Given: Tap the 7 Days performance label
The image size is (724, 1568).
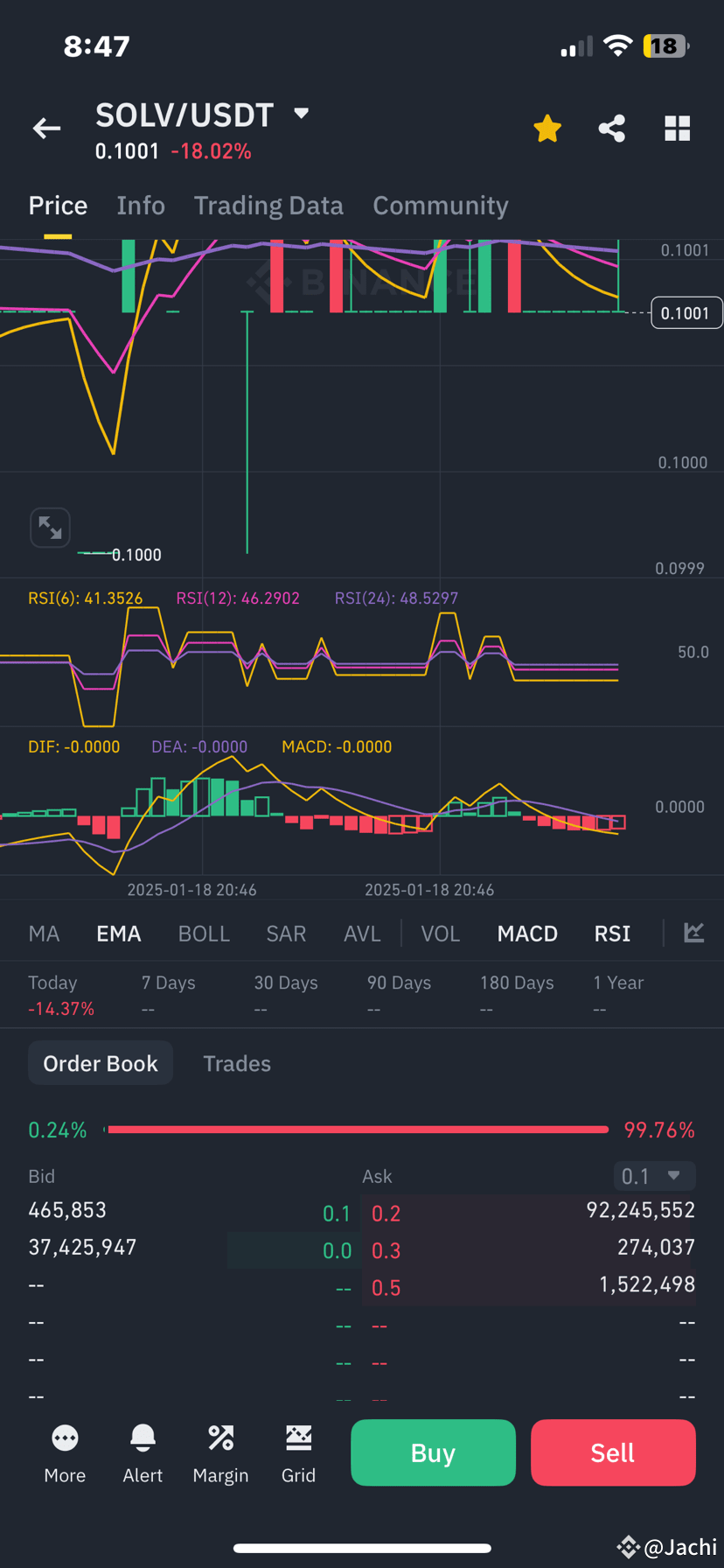Looking at the screenshot, I should pyautogui.click(x=169, y=983).
